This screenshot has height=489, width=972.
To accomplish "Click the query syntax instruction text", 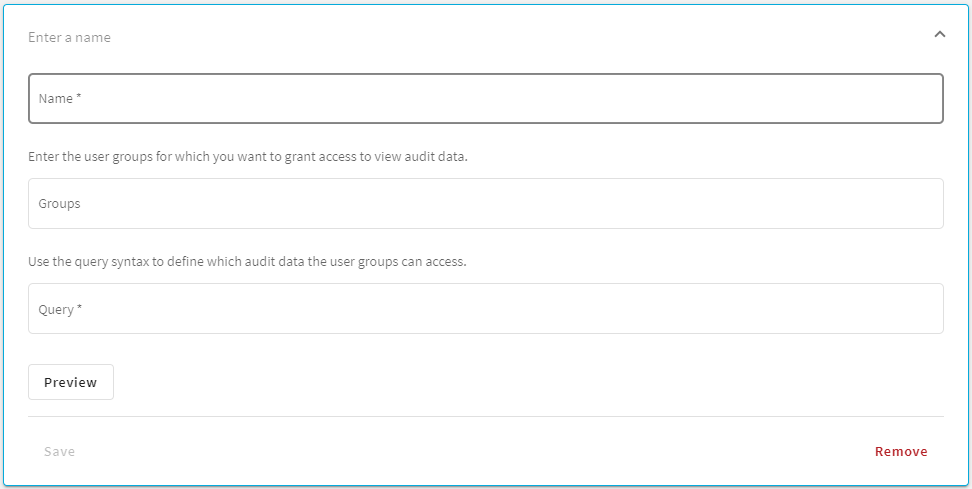I will [247, 262].
